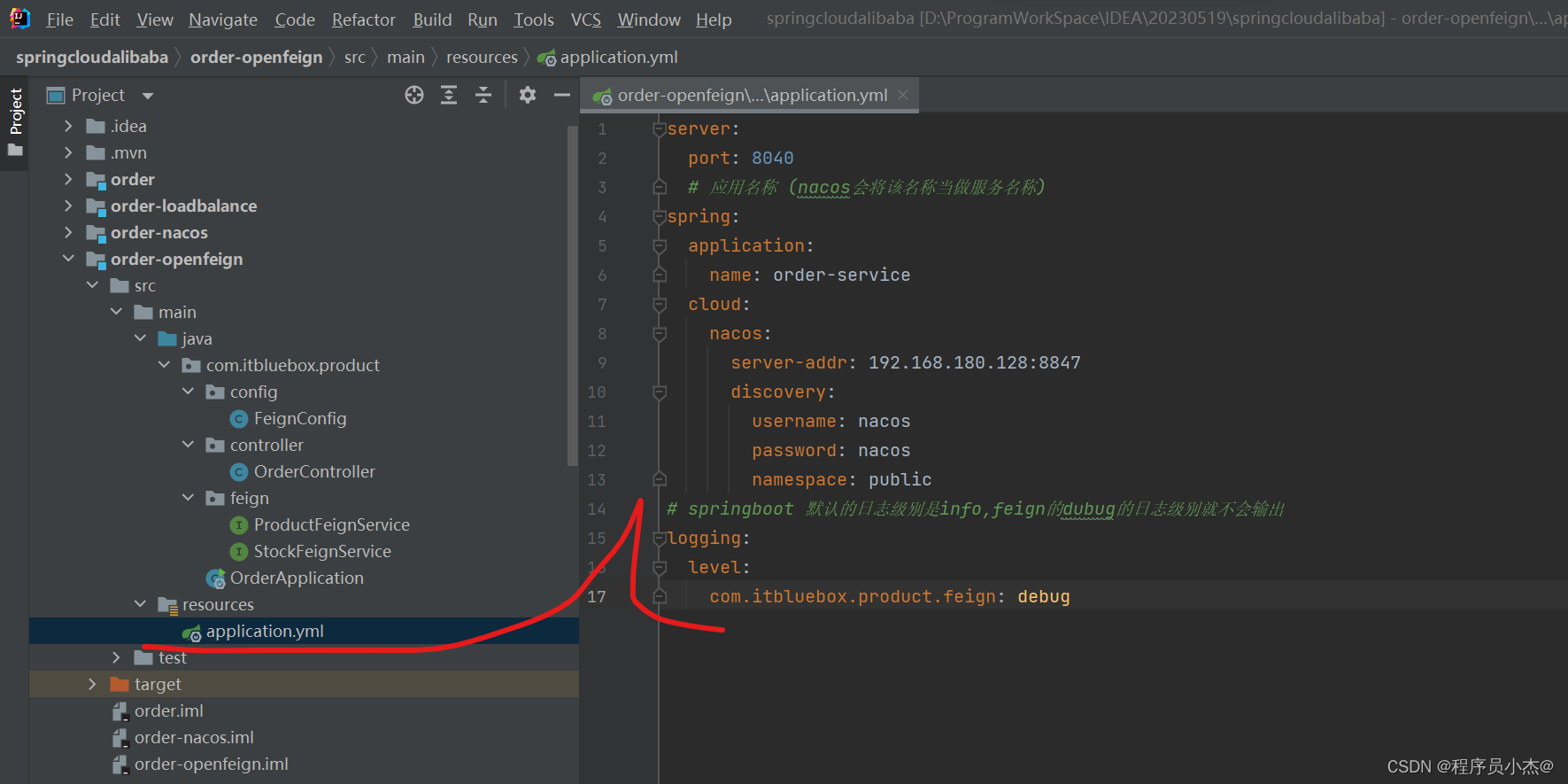The image size is (1568, 784).
Task: Collapse the controller package
Action: pyautogui.click(x=189, y=445)
